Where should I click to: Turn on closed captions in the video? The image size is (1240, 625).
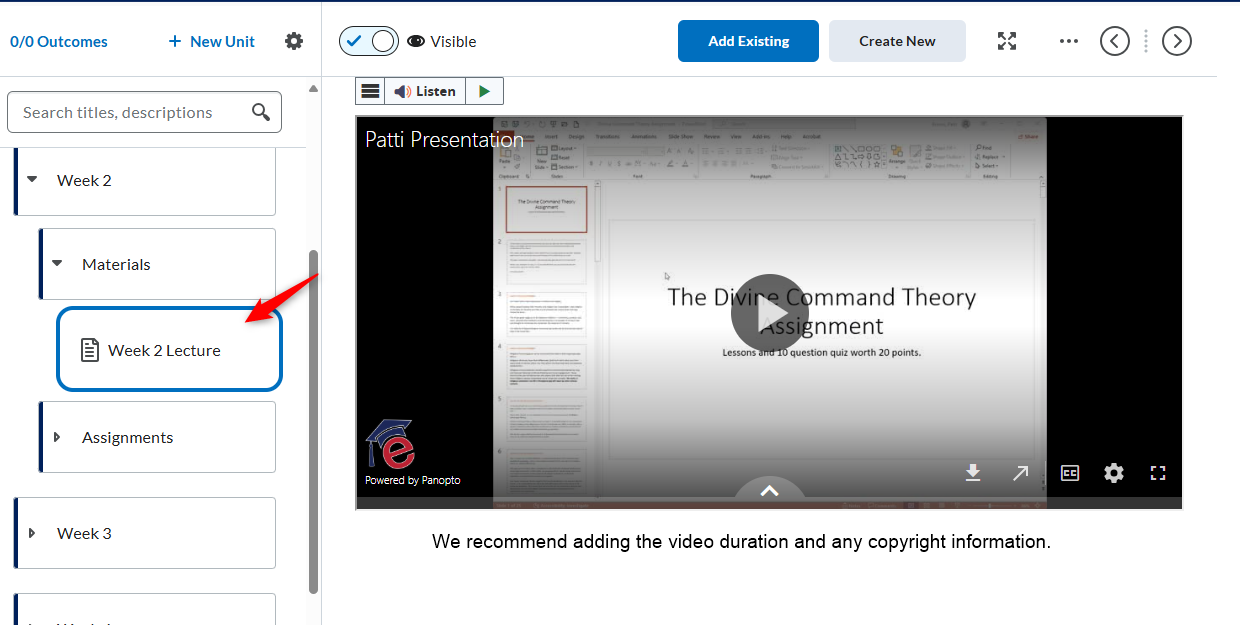point(1070,473)
